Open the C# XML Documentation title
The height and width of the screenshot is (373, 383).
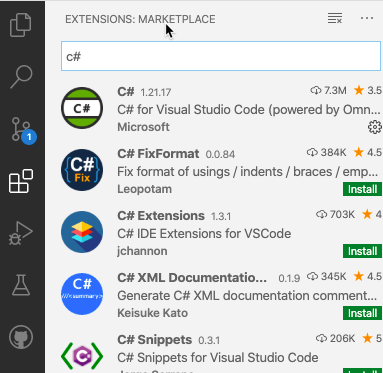192,278
